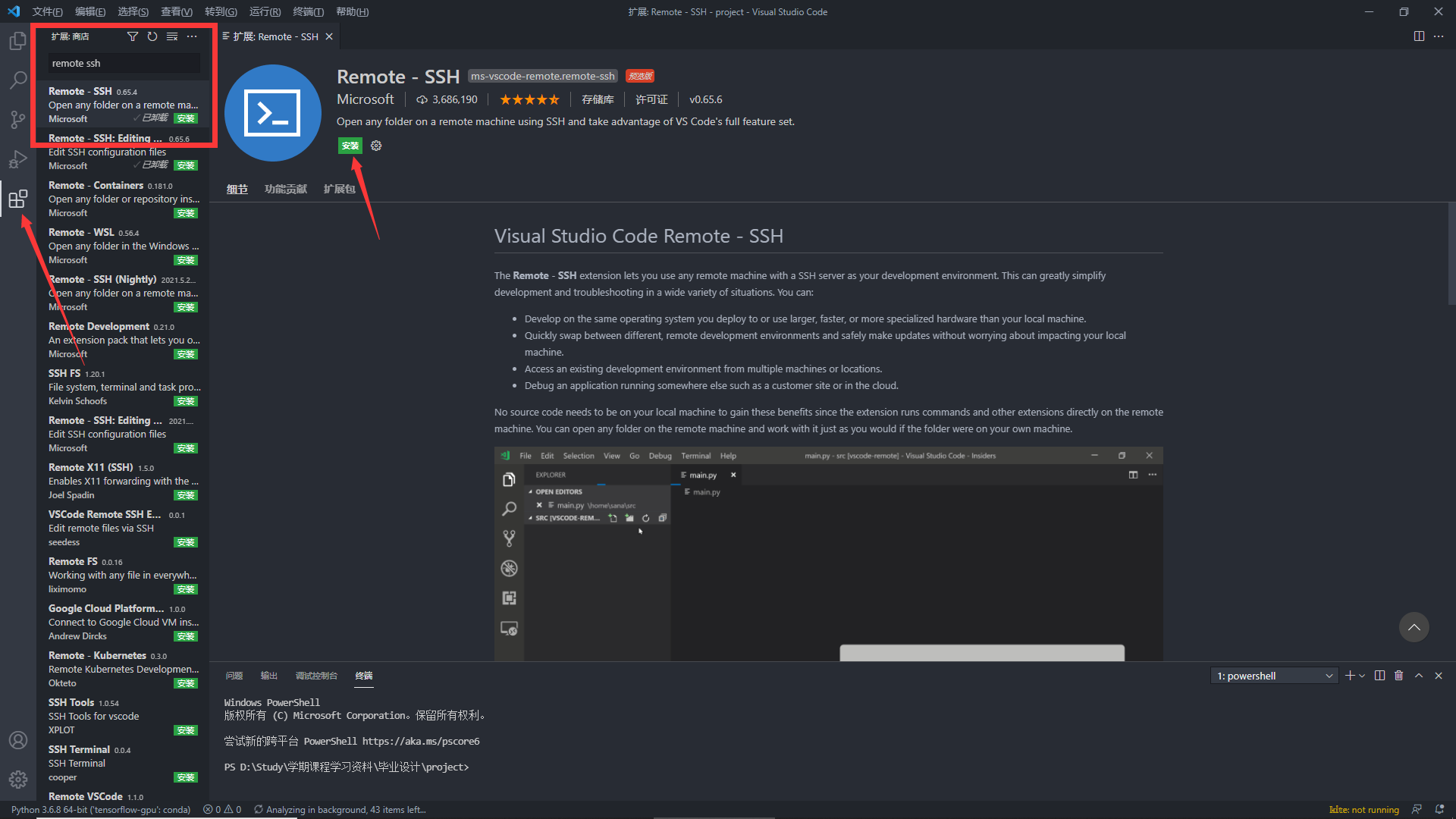Image resolution: width=1456 pixels, height=819 pixels.
Task: Open editor more actions ellipsis
Action: click(x=1439, y=36)
